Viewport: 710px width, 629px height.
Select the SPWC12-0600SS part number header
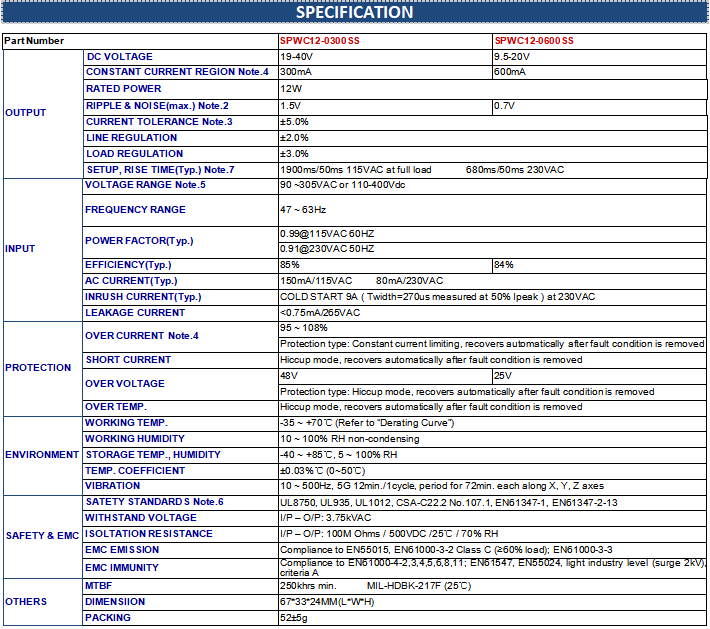click(x=534, y=41)
